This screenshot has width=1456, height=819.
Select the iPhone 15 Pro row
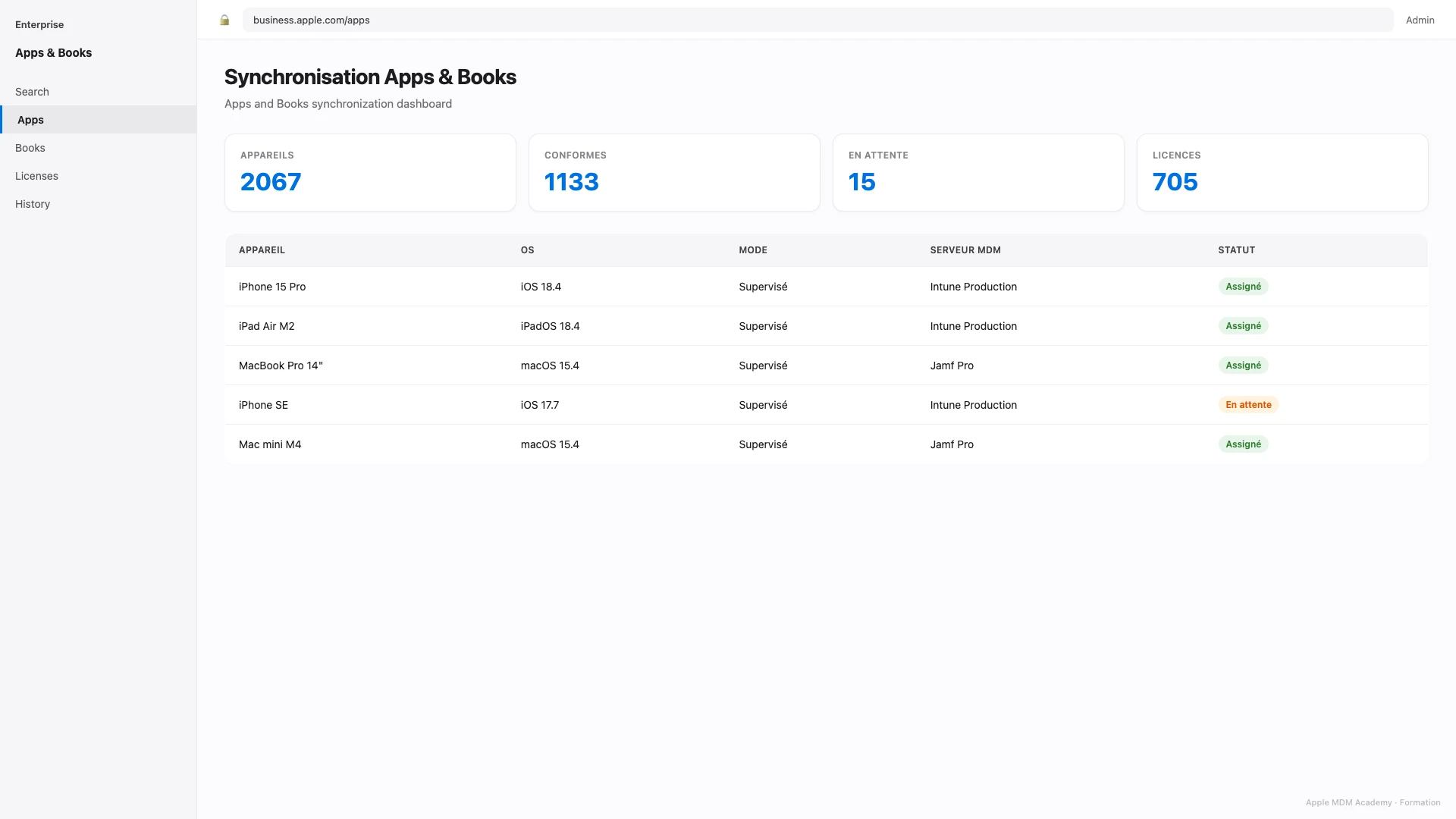point(827,287)
